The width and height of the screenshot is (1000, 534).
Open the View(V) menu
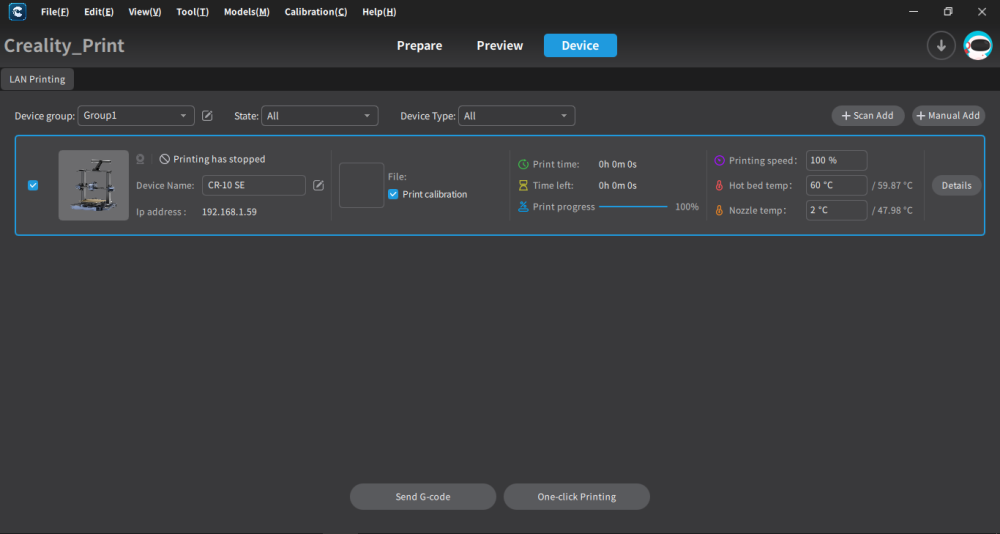coord(145,12)
